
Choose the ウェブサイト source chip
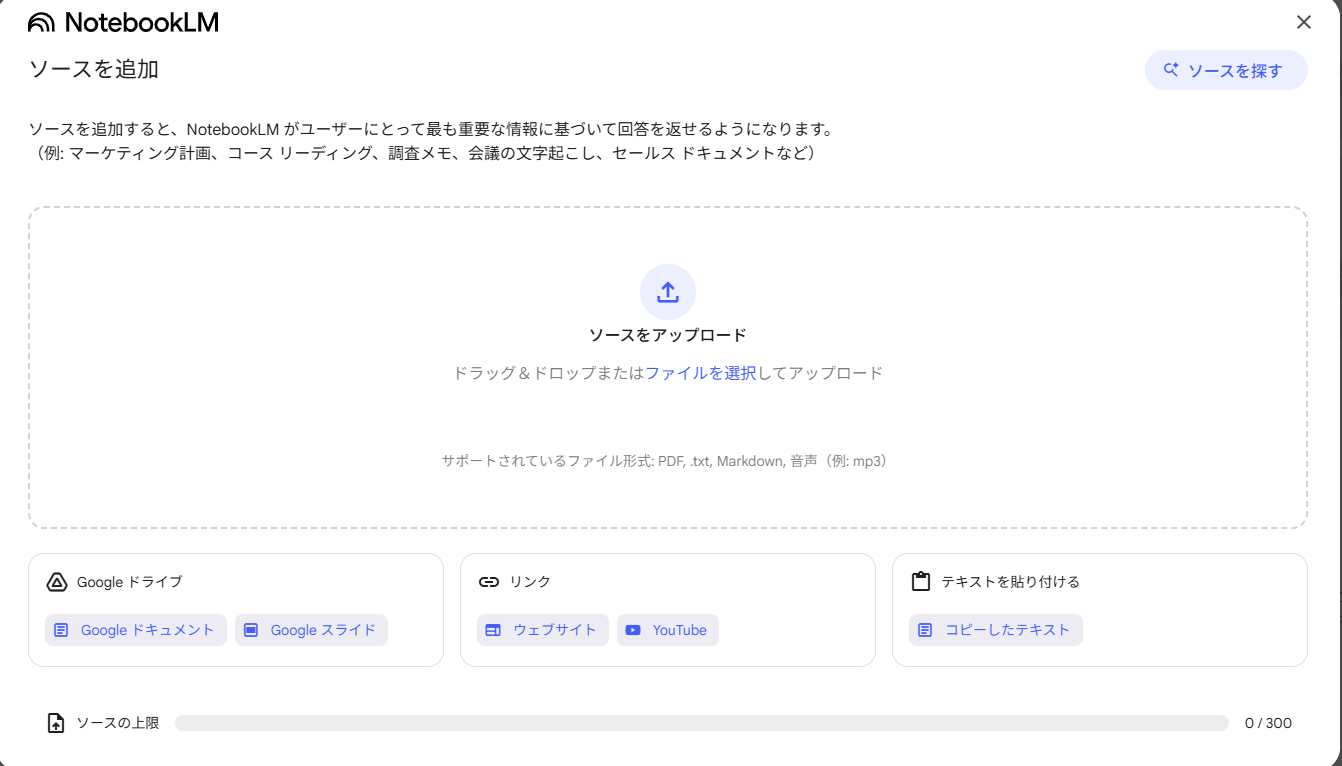click(x=543, y=630)
